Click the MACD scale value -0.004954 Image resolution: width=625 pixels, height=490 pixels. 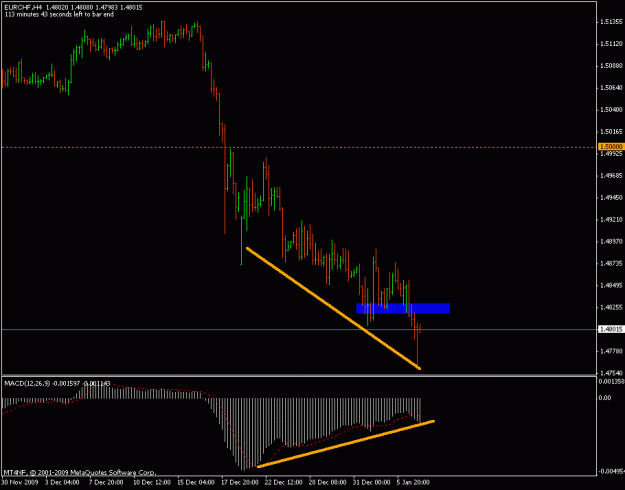tap(611, 472)
